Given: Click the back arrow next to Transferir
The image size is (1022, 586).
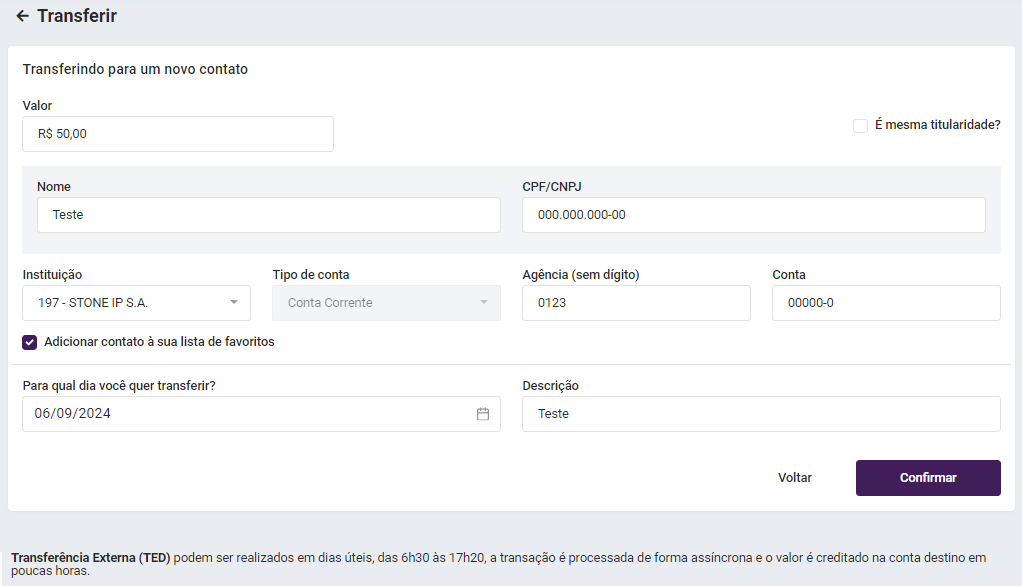Looking at the screenshot, I should [22, 16].
